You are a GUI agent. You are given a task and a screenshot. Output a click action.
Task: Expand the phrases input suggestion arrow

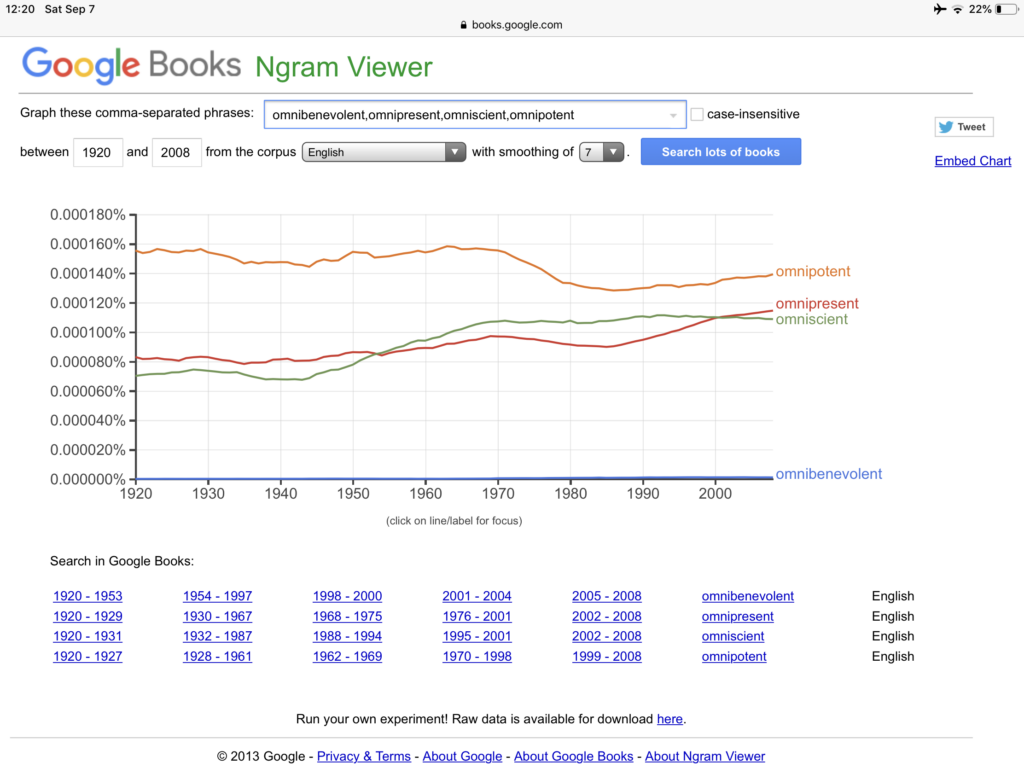pyautogui.click(x=673, y=115)
